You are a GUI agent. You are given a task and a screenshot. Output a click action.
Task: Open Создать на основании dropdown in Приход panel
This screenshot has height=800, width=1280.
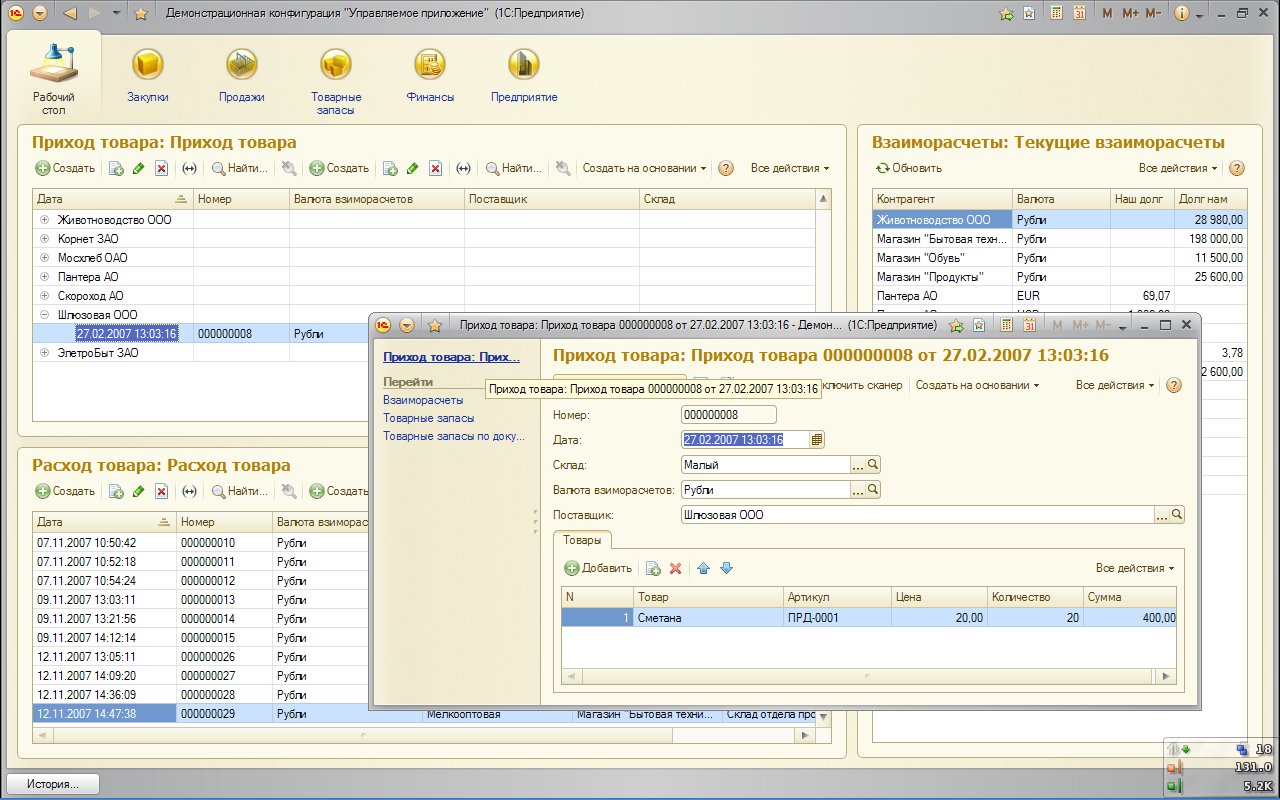point(645,168)
